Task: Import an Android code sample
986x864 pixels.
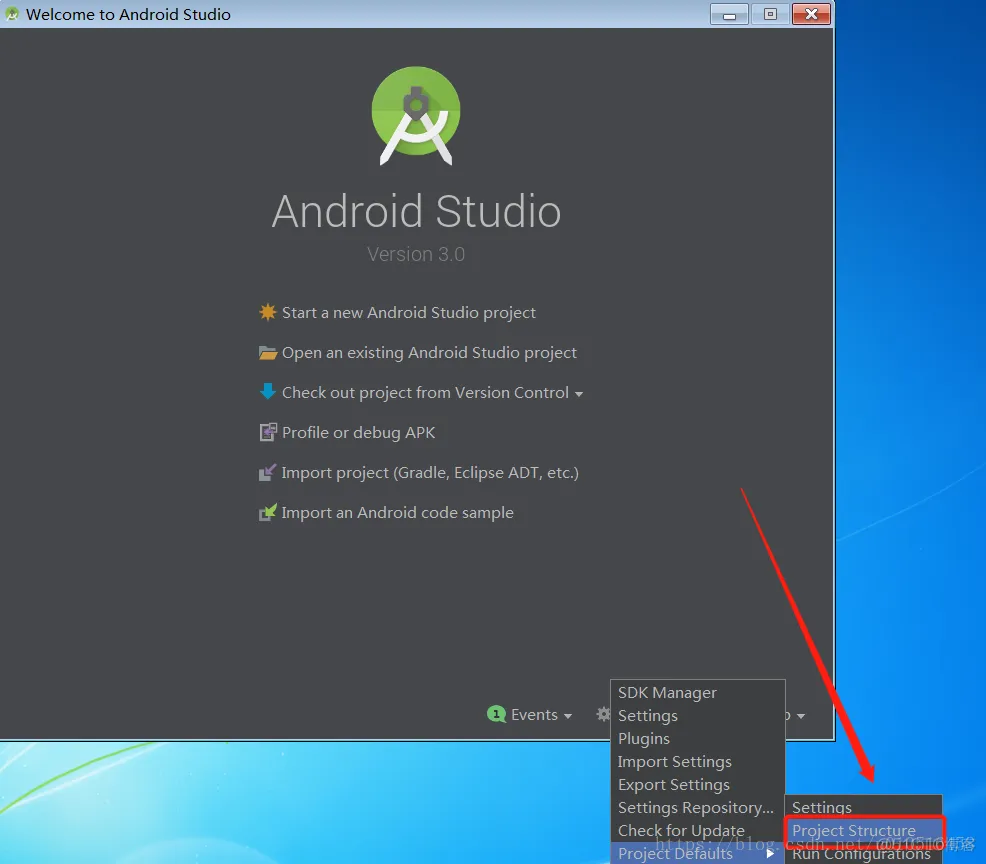Action: coord(397,512)
